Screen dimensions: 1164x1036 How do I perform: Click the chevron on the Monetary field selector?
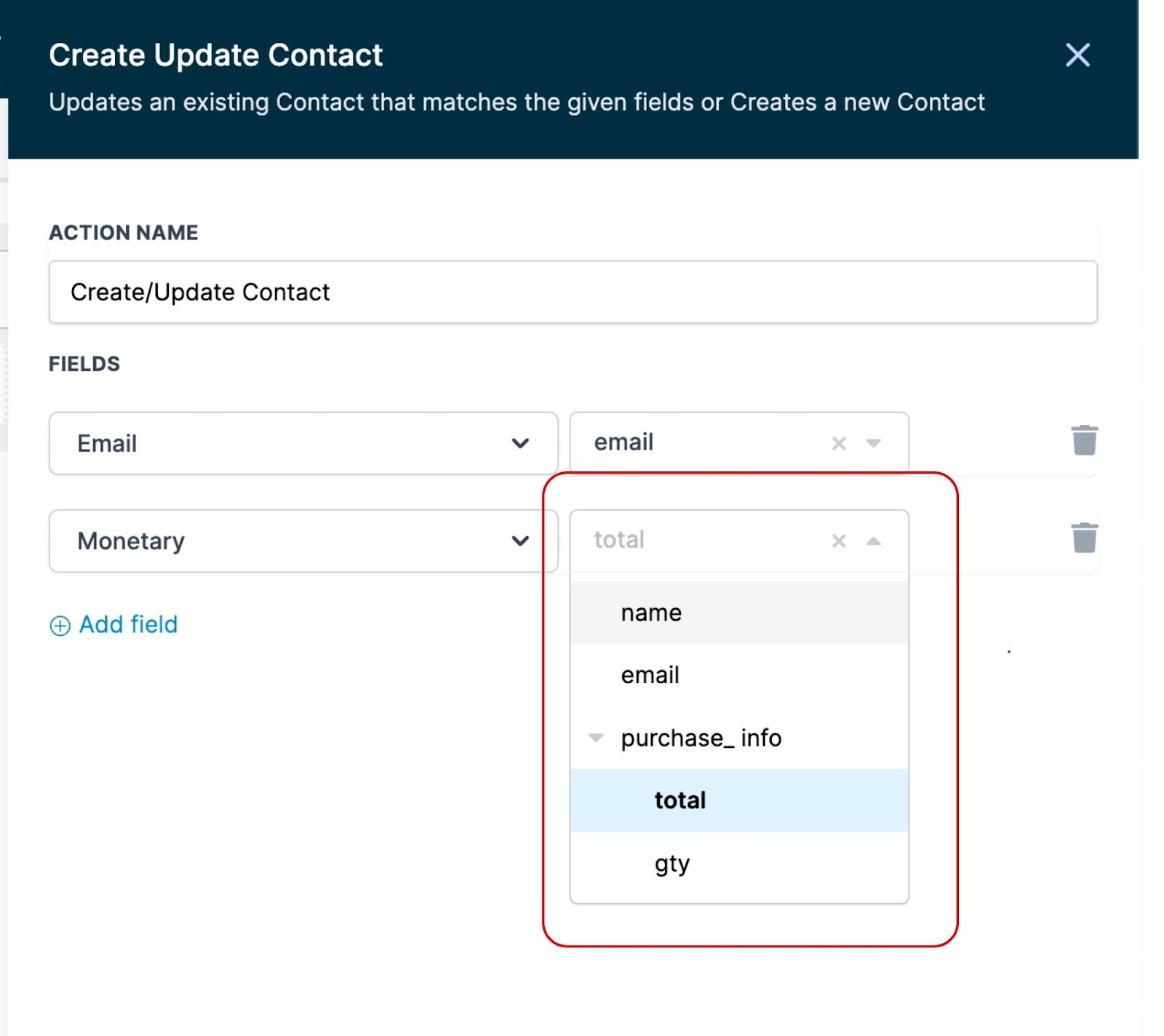click(x=519, y=541)
